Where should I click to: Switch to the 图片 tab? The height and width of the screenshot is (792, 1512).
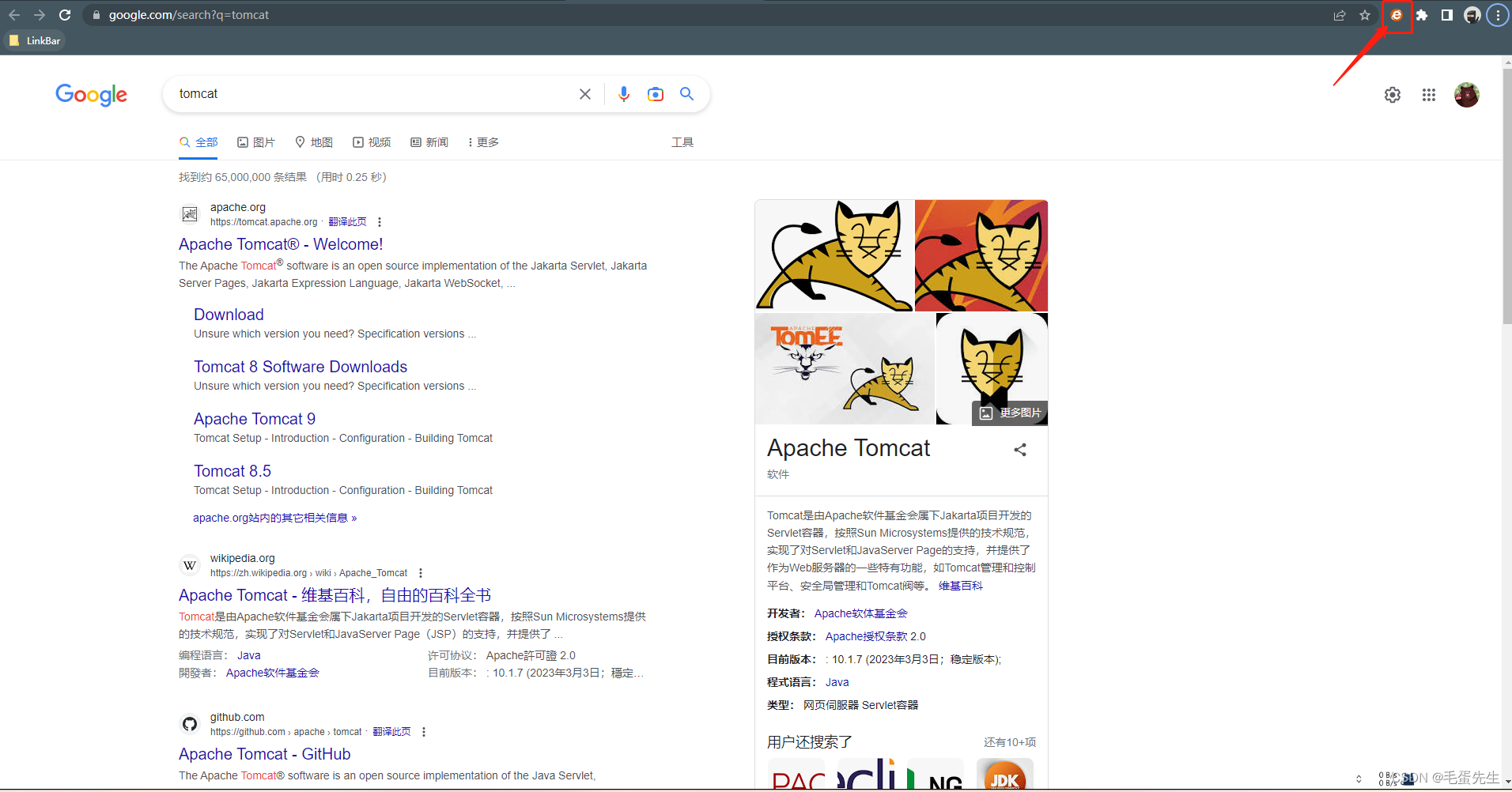pos(256,142)
